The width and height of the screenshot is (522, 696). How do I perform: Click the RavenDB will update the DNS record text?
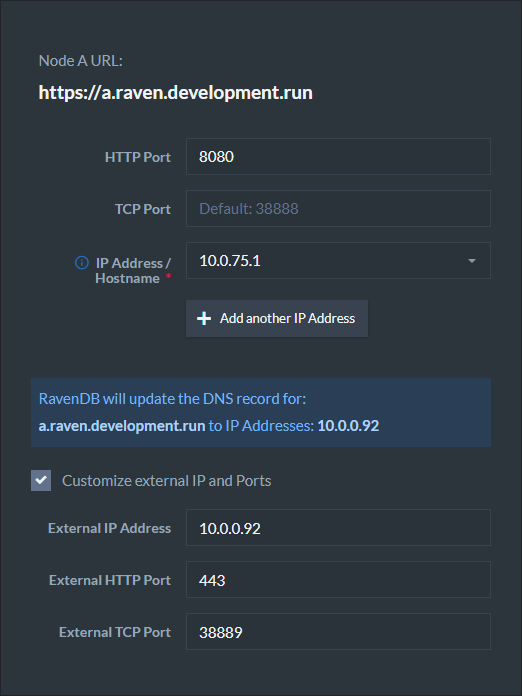[172, 399]
